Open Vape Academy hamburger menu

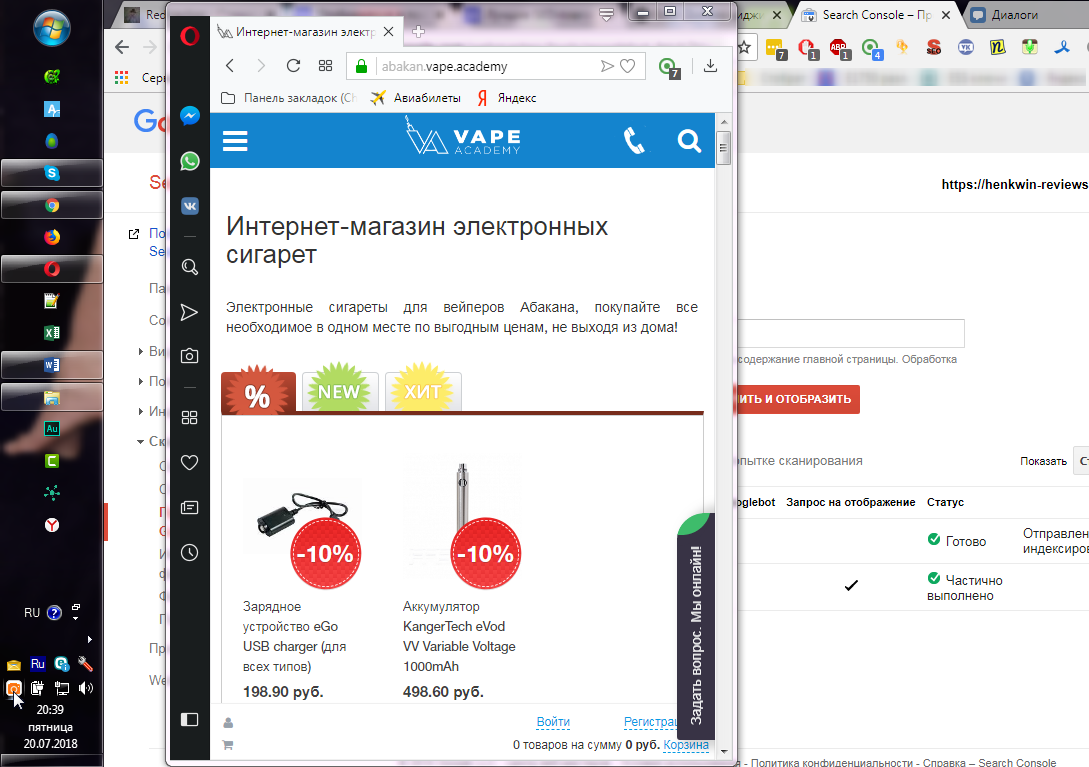coord(235,141)
